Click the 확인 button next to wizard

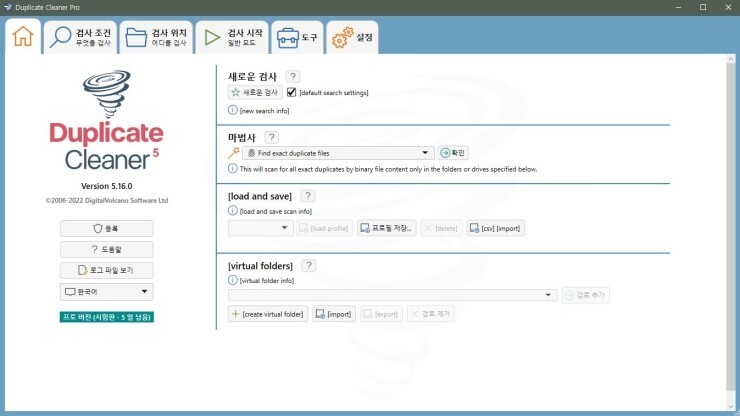tap(453, 153)
